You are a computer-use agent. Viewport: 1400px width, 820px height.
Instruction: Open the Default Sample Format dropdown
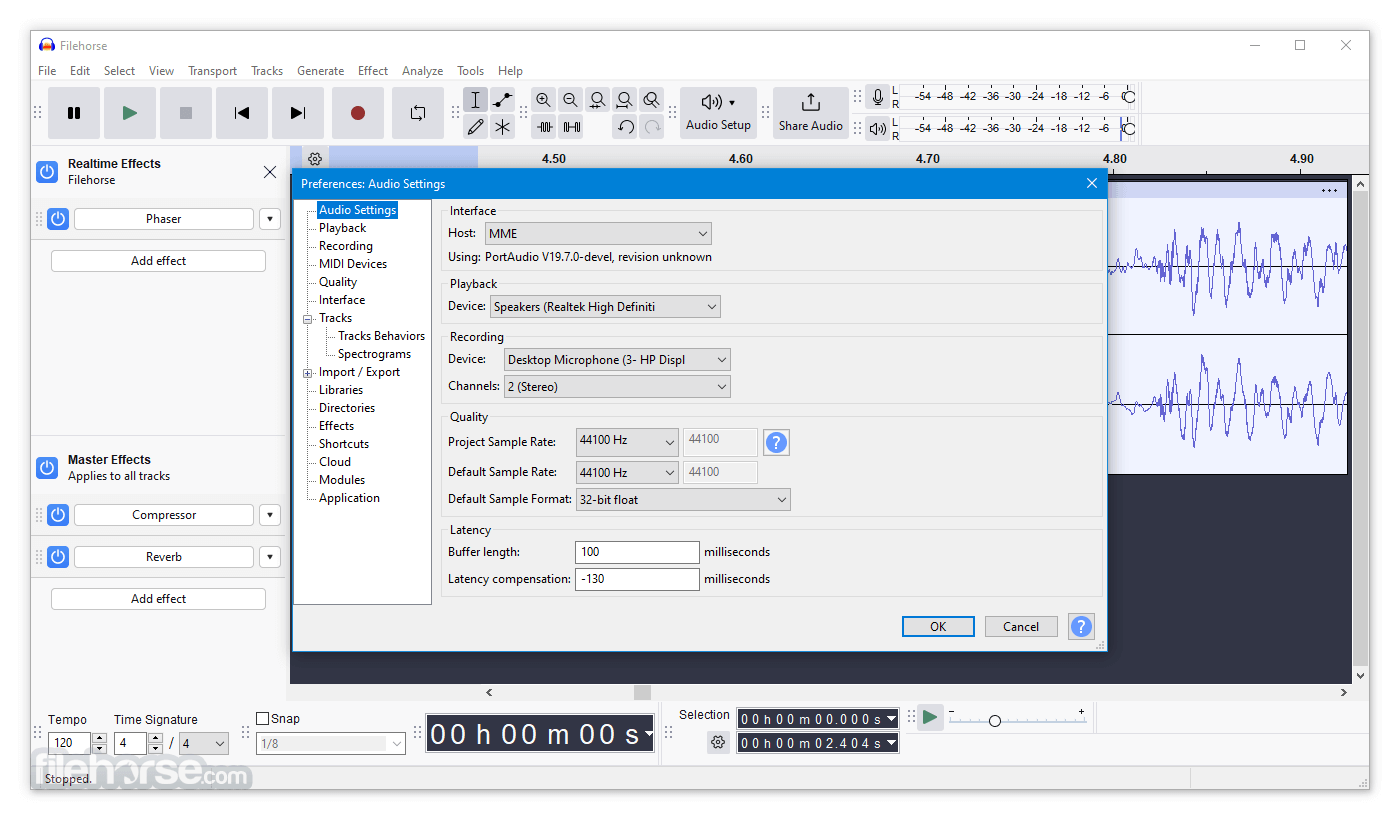684,499
